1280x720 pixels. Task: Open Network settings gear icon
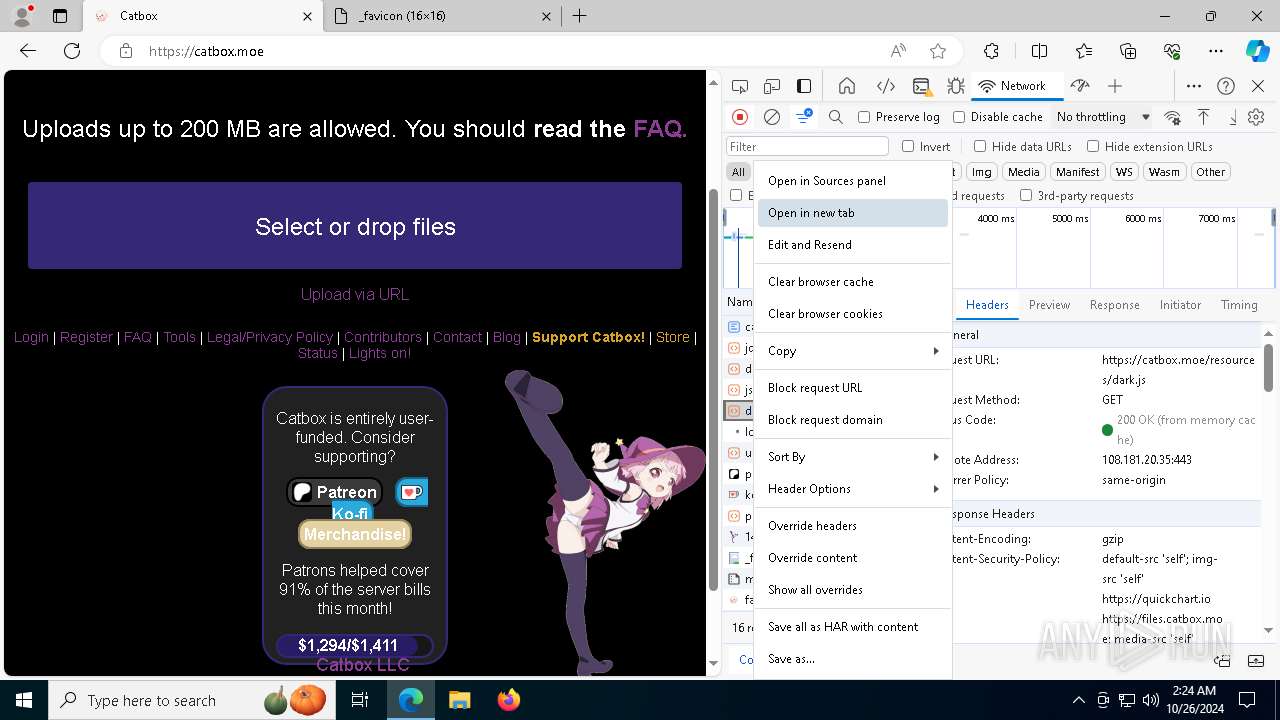pos(1256,117)
